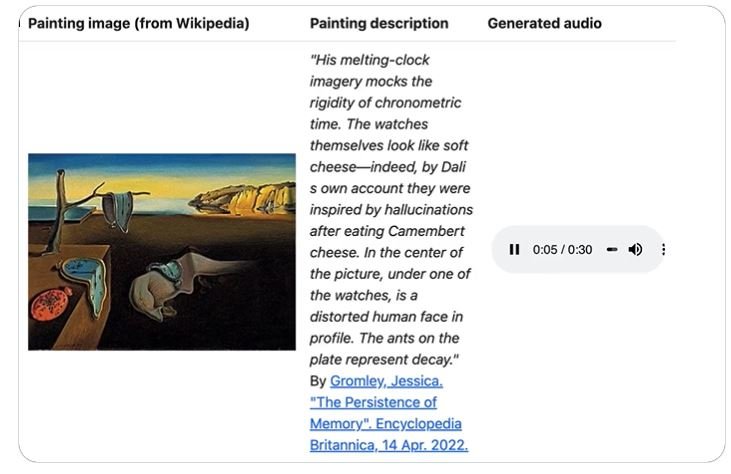Click the 'Generated audio' column header

pyautogui.click(x=544, y=23)
